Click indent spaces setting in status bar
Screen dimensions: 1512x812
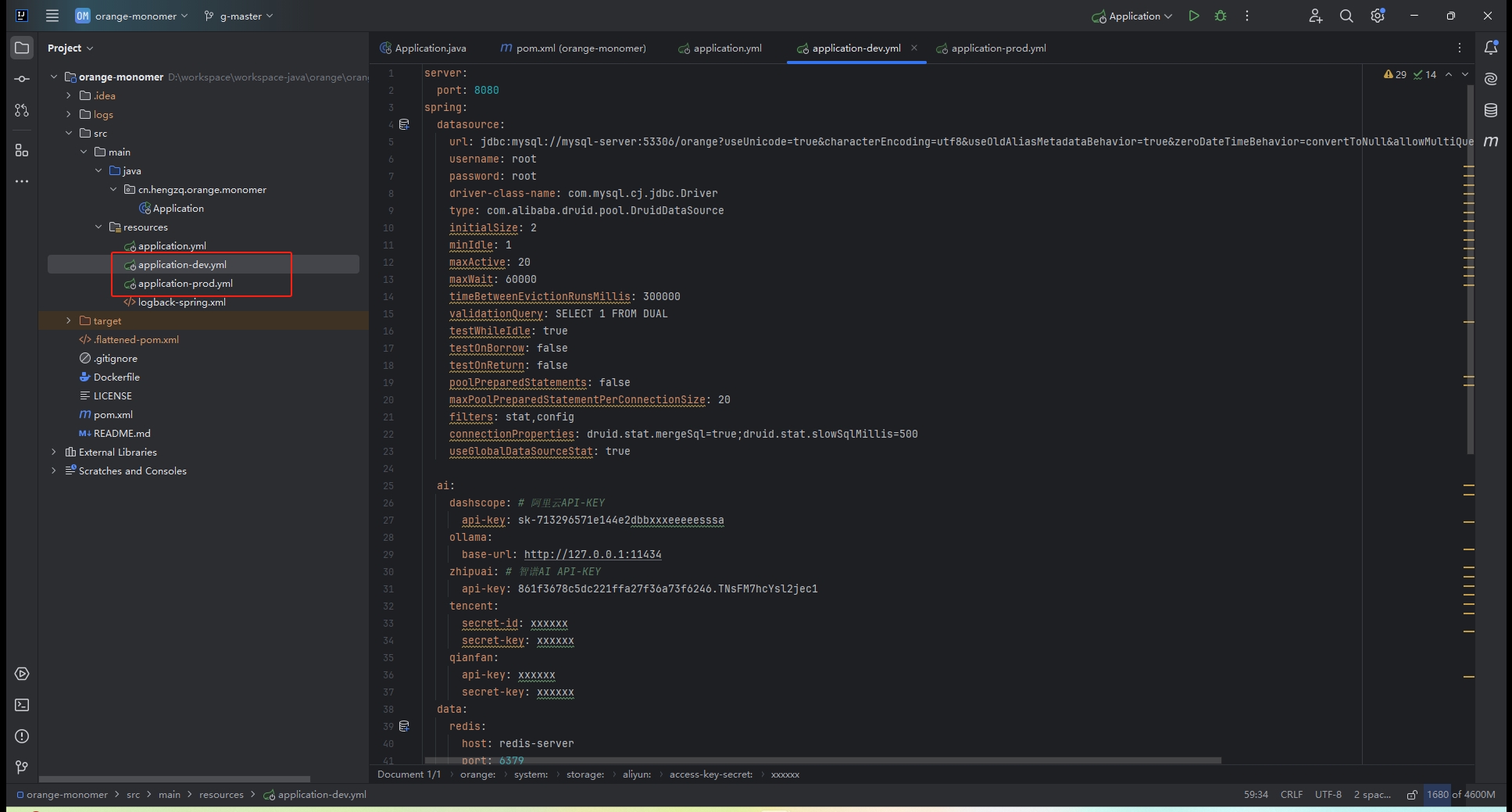1372,795
